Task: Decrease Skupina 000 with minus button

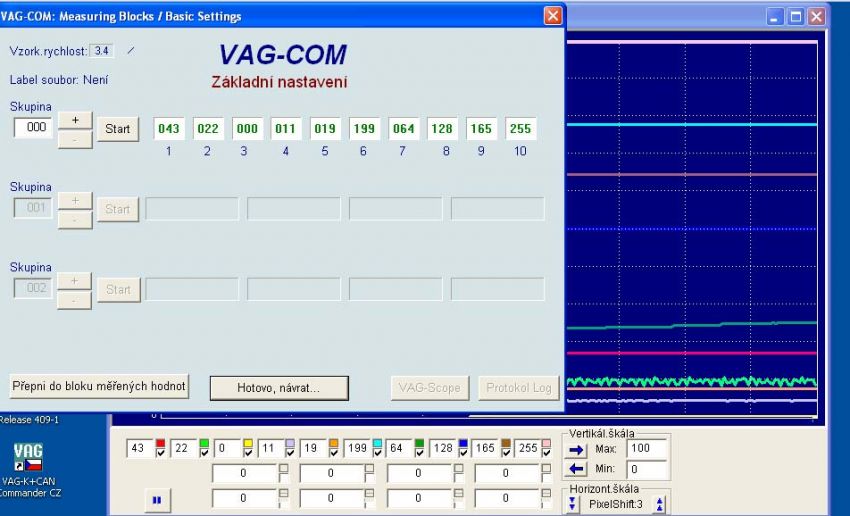Action: coord(74,139)
